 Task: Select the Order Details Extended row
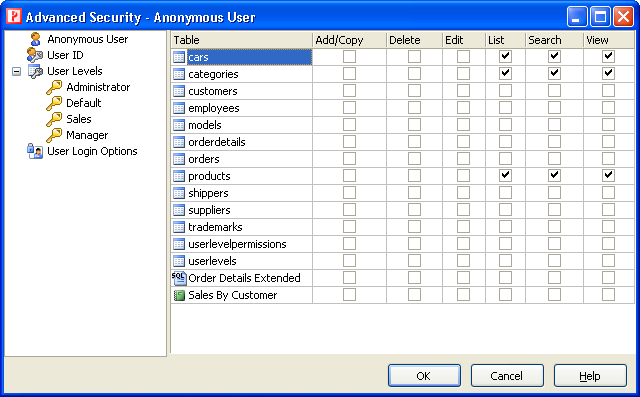click(244, 278)
